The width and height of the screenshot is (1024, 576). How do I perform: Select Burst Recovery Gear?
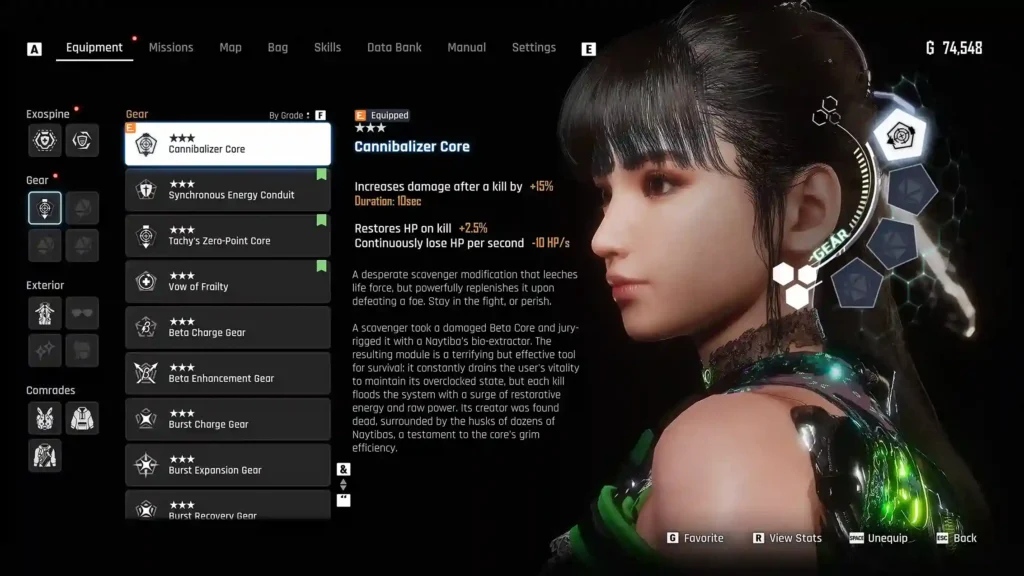pyautogui.click(x=228, y=505)
